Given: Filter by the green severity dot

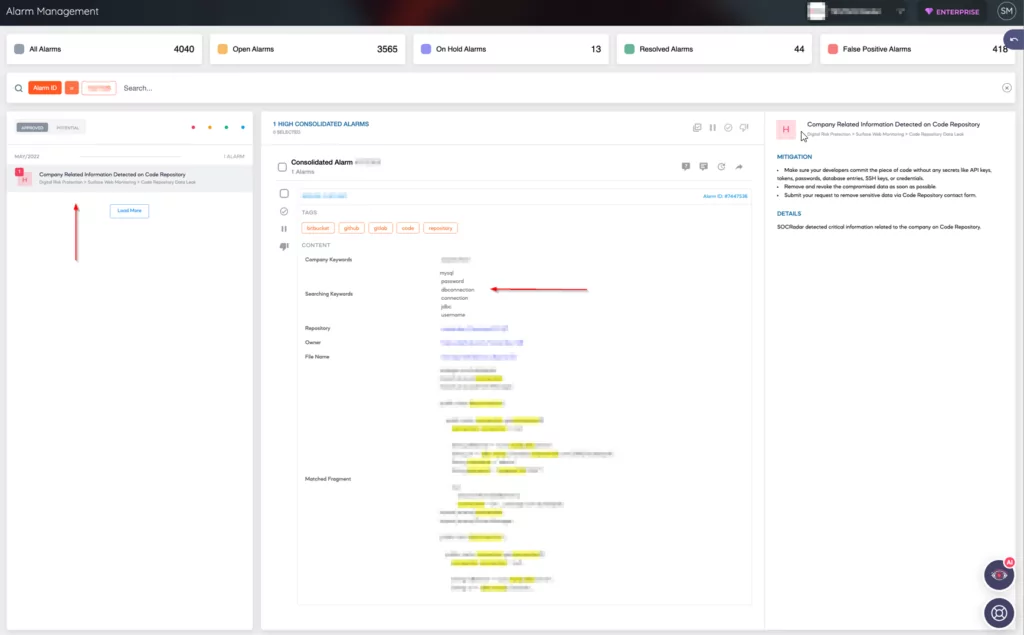Looking at the screenshot, I should [226, 127].
